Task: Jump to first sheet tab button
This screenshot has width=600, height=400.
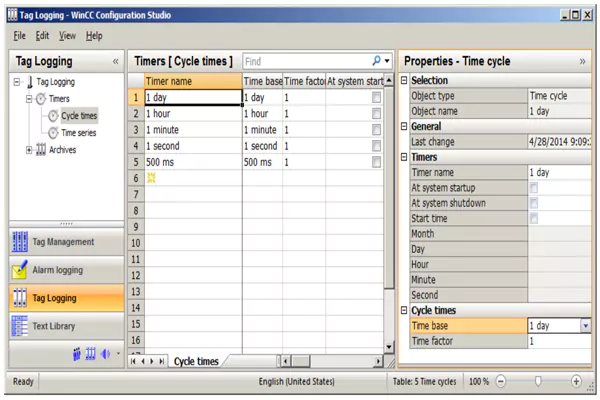Action: coord(133,361)
